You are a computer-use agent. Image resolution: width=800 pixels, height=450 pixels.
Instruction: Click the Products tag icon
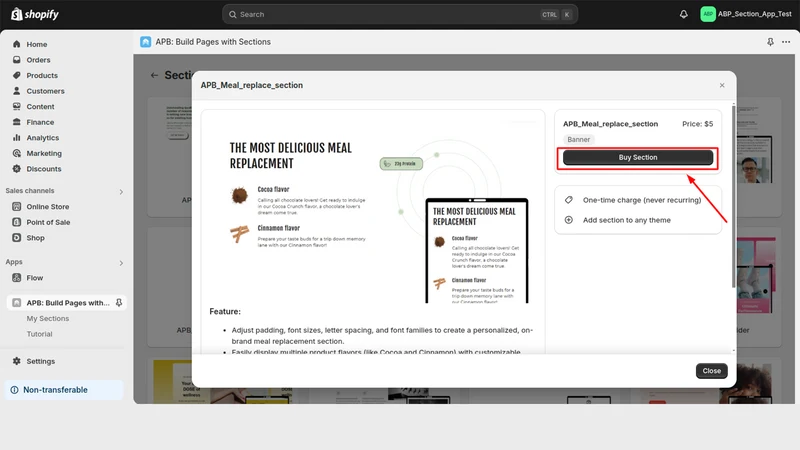coord(17,76)
